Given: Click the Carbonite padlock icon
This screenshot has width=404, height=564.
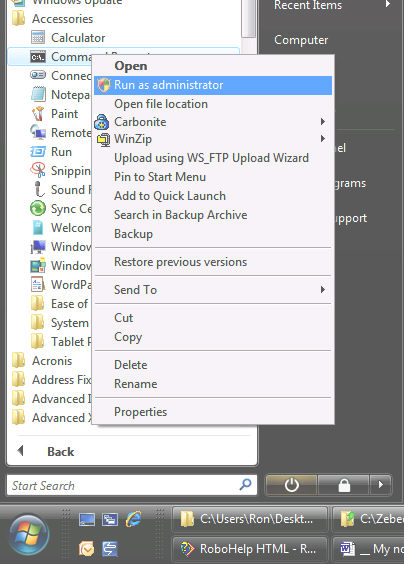Looking at the screenshot, I should [x=101, y=122].
